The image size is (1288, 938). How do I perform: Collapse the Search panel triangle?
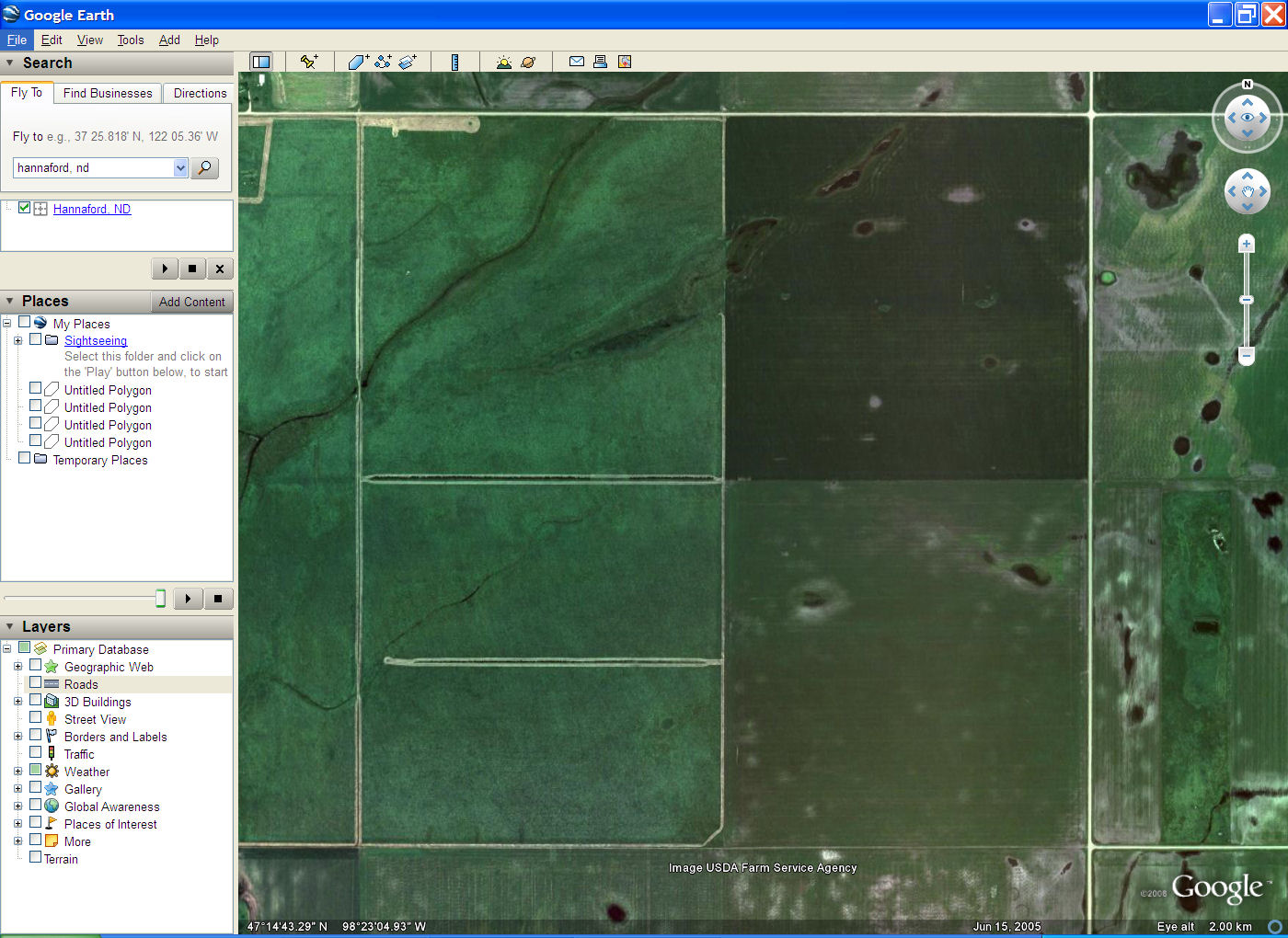(10, 63)
